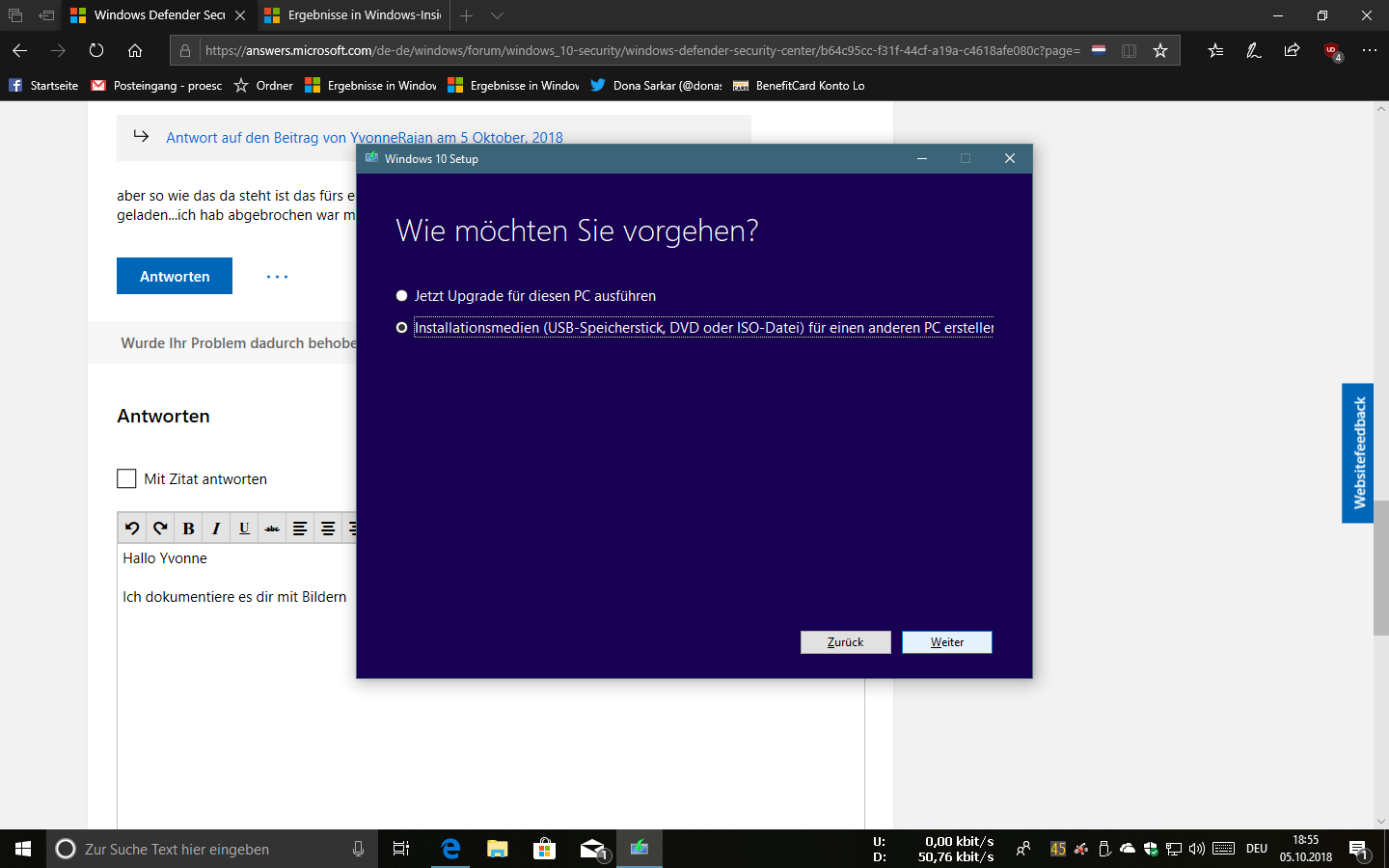The image size is (1389, 868).
Task: Open File Explorer from taskbar
Action: click(497, 849)
